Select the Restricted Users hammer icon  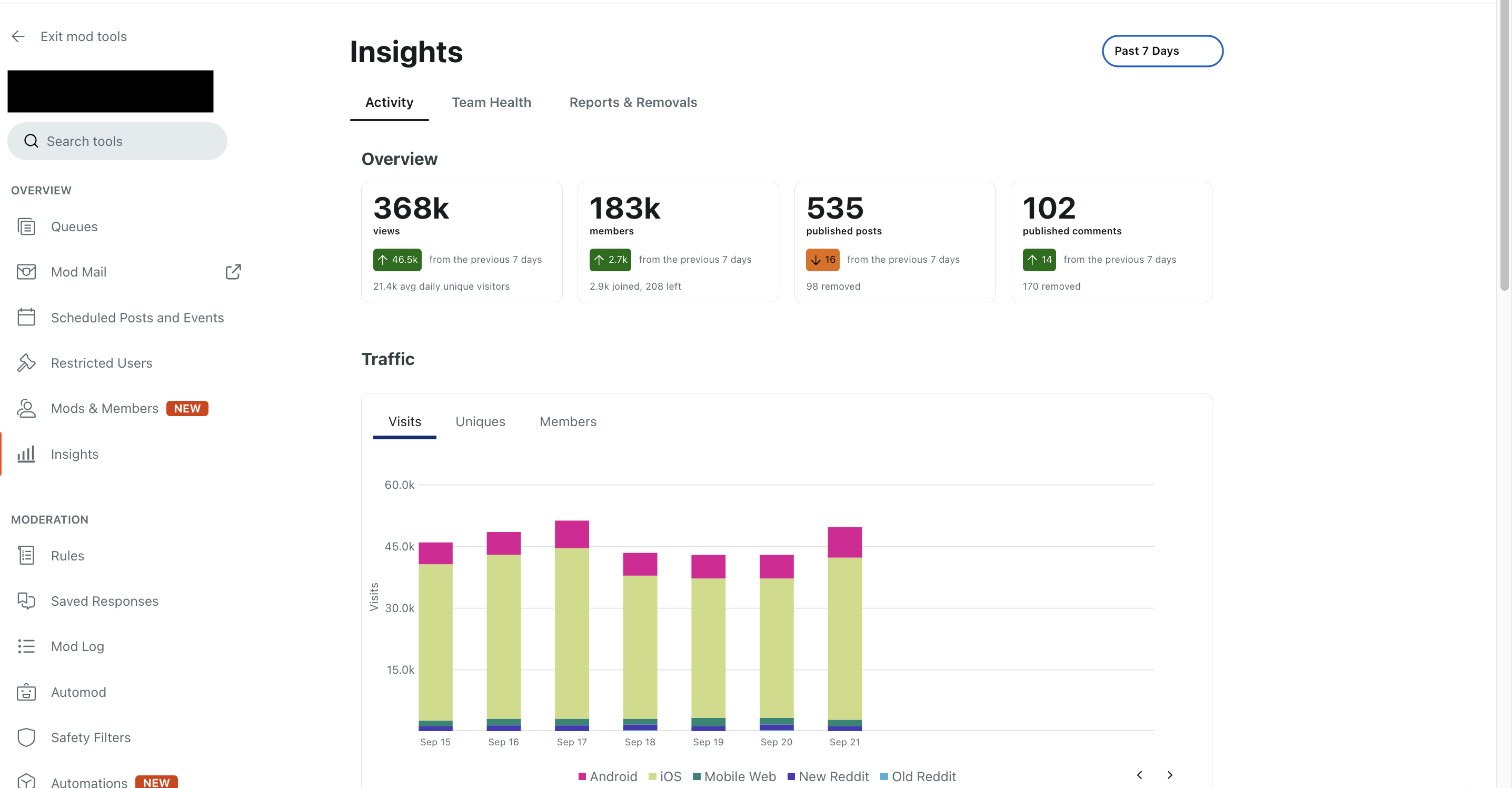(26, 363)
